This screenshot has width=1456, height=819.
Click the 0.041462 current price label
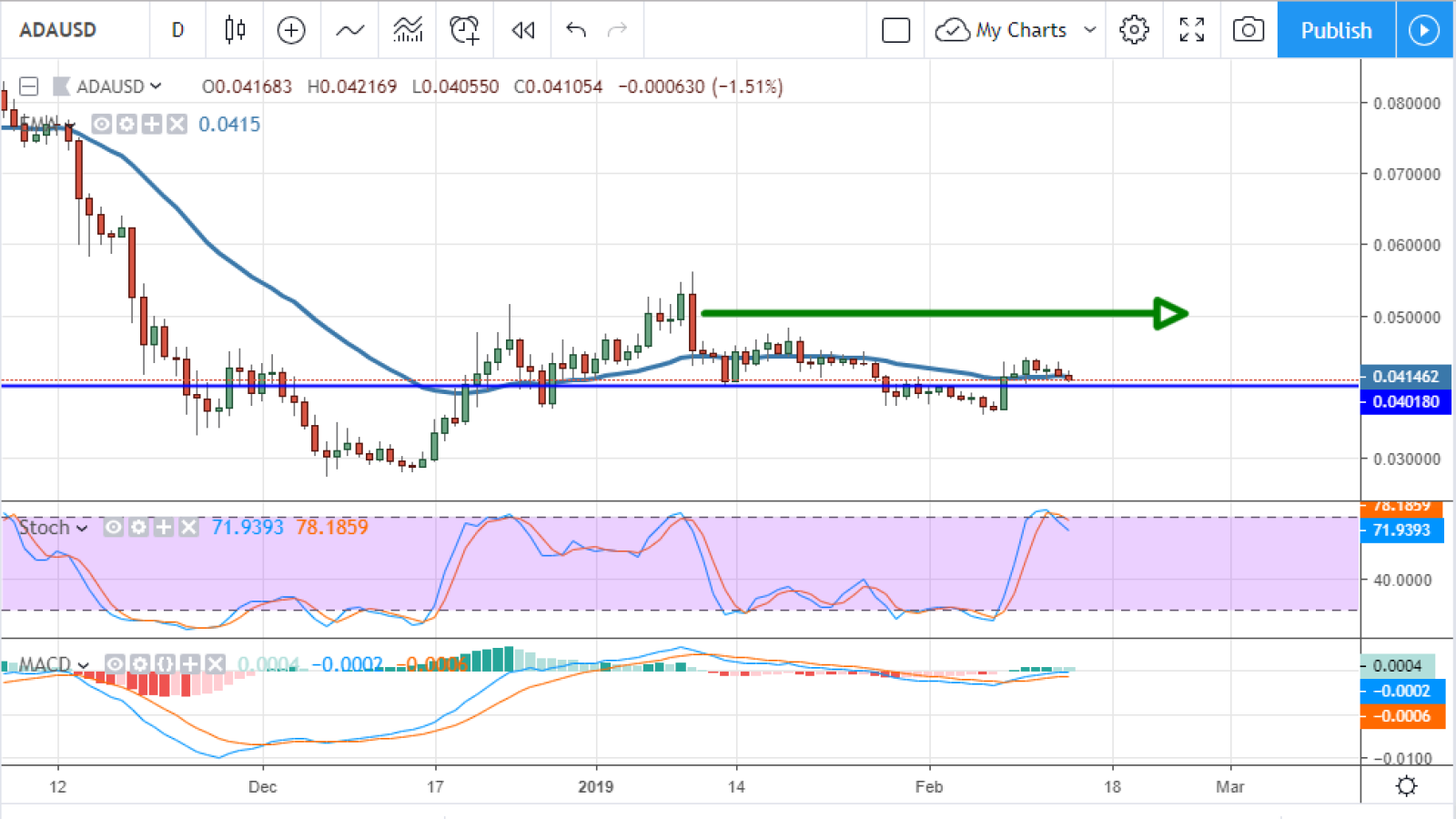tap(1406, 376)
